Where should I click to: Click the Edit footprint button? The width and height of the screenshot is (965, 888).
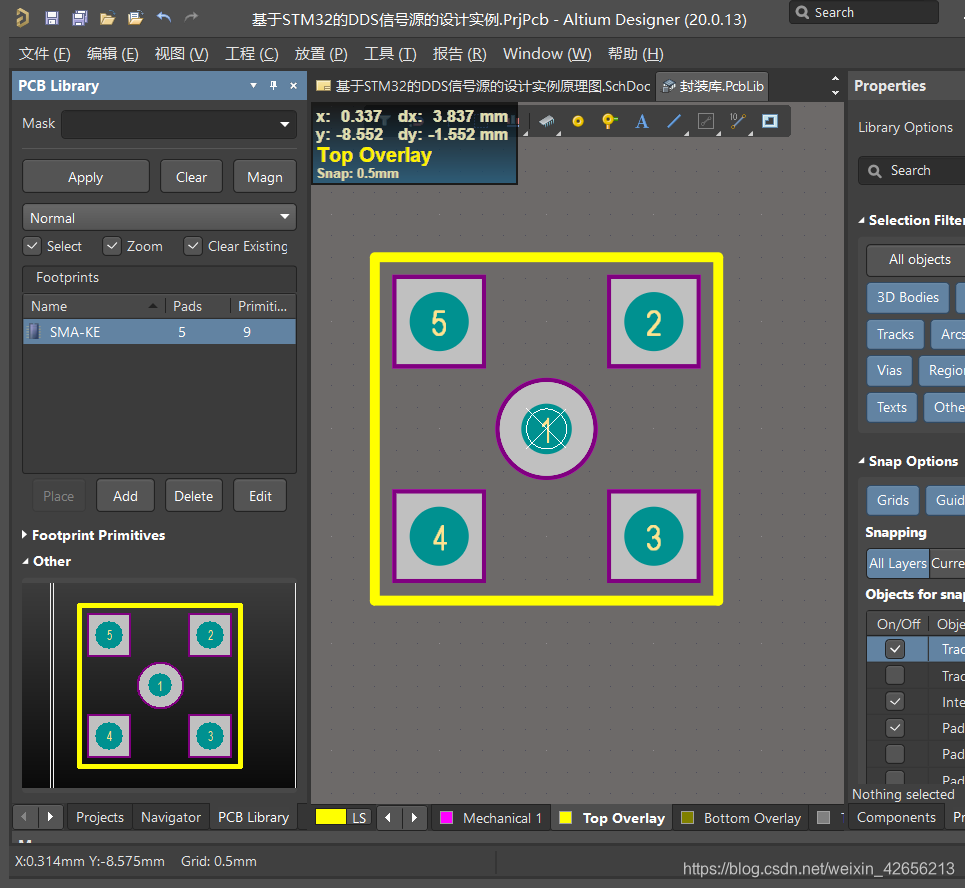pyautogui.click(x=260, y=496)
